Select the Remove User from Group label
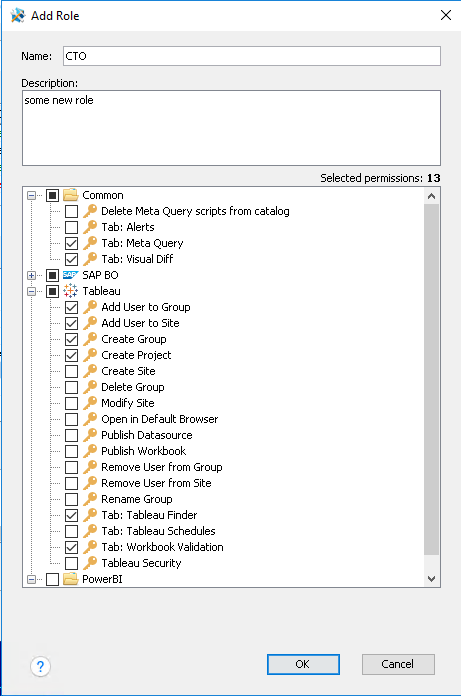 162,467
